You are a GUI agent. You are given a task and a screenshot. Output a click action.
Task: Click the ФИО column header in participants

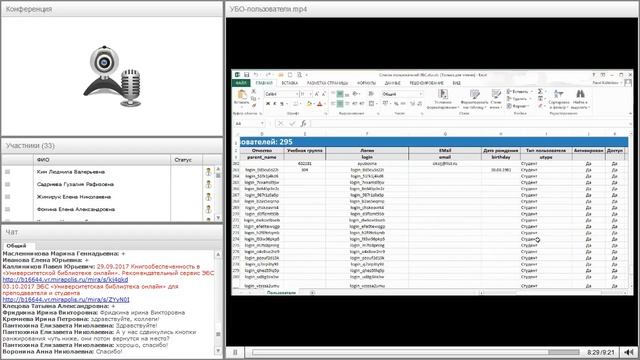point(102,160)
